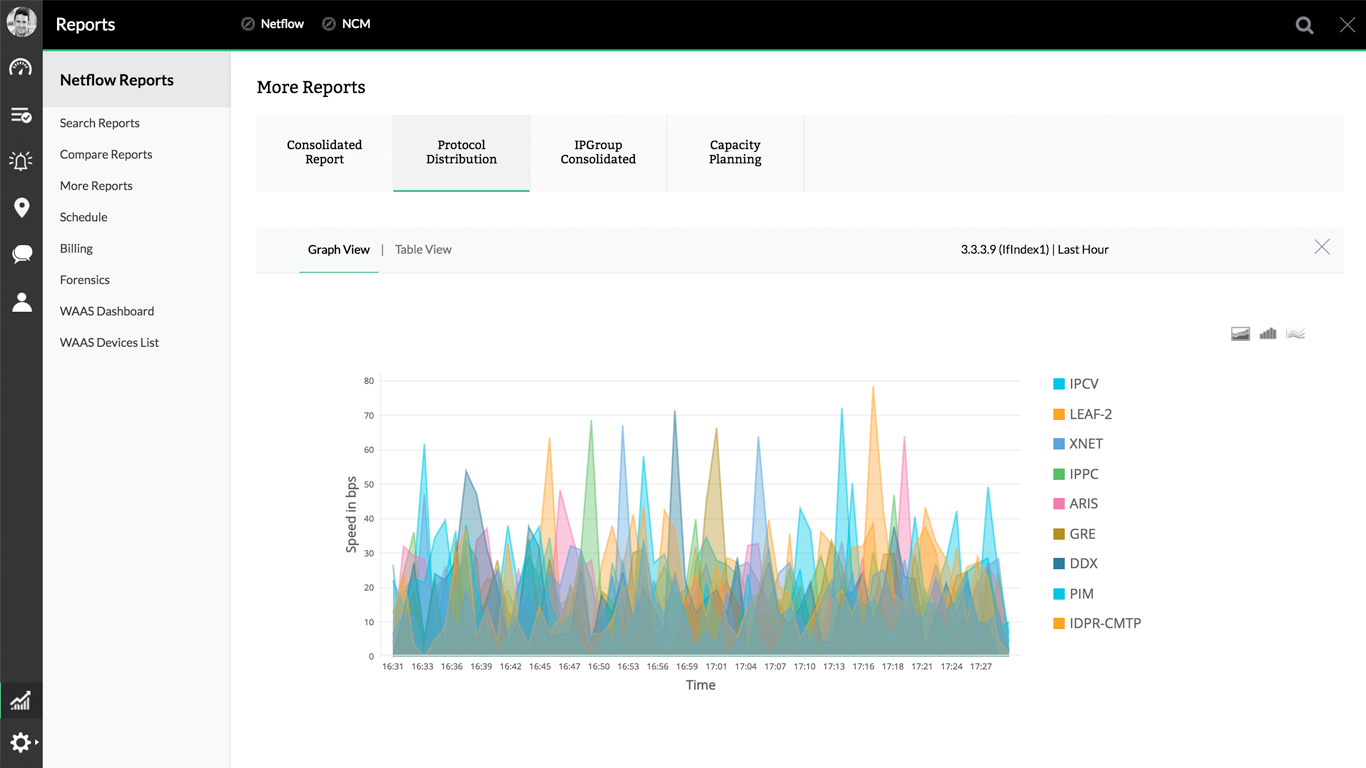Click the chat bubble icon in sidebar

21,255
